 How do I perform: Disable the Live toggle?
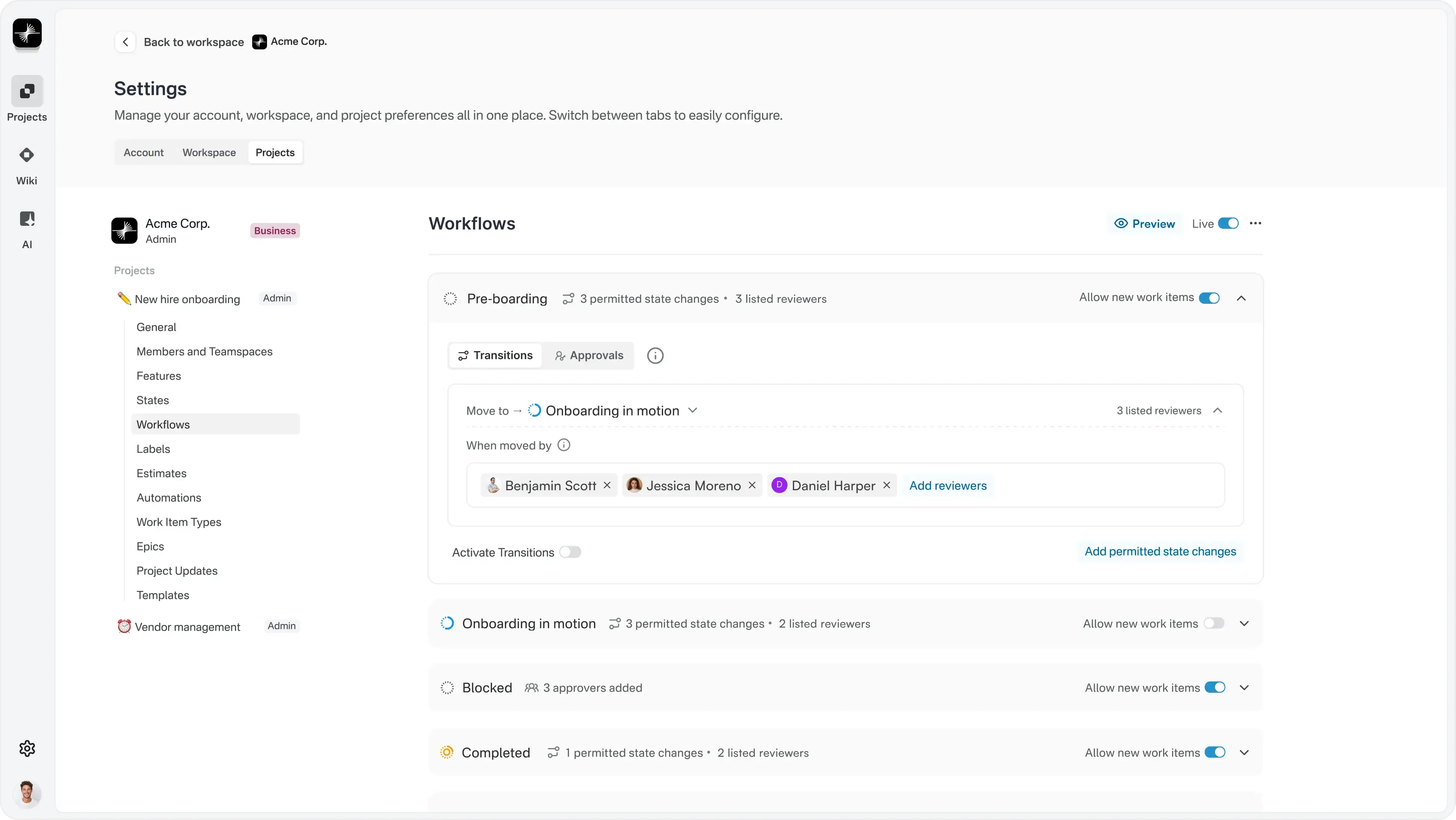(x=1228, y=223)
